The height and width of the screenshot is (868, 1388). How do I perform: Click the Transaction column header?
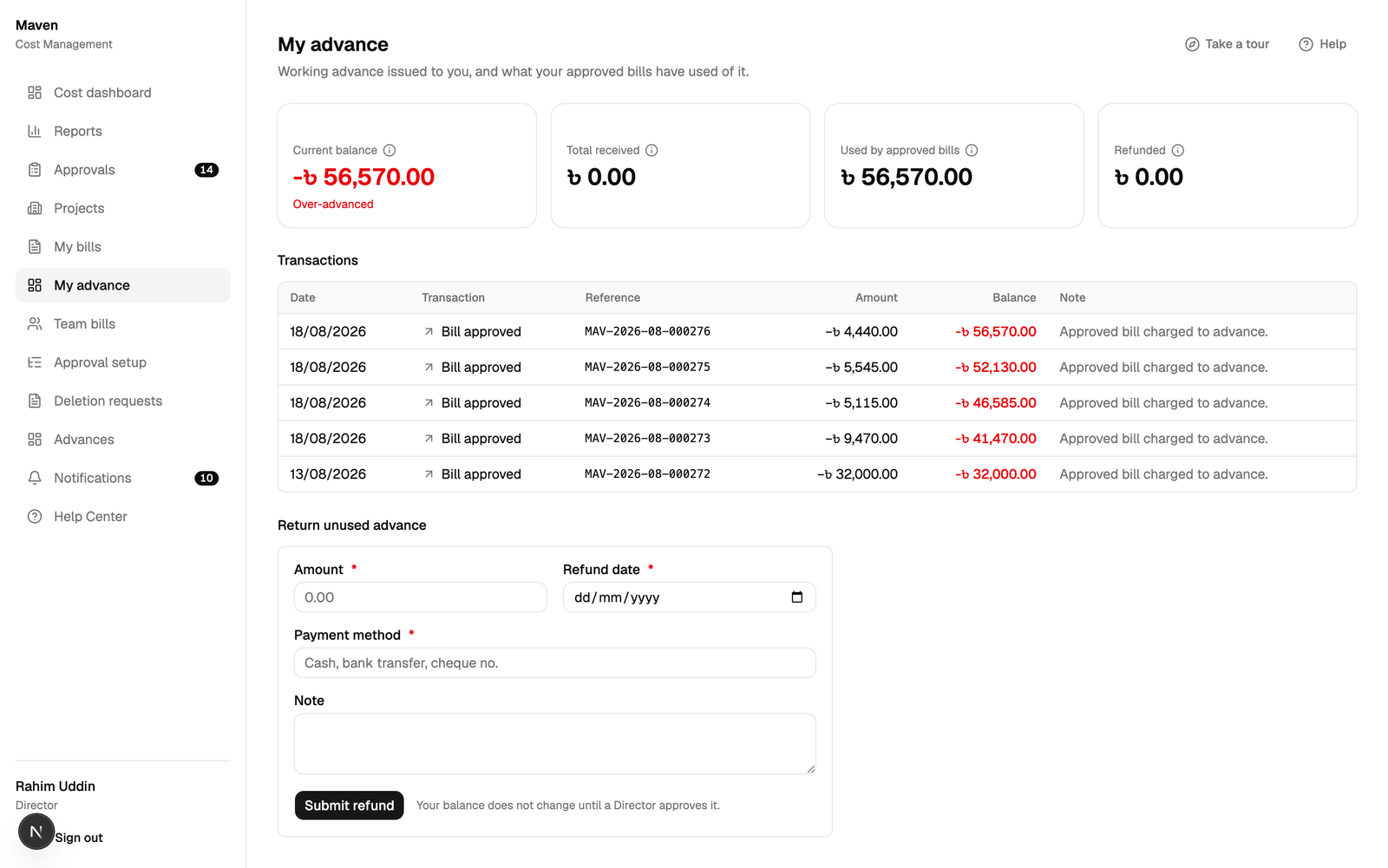tap(453, 297)
